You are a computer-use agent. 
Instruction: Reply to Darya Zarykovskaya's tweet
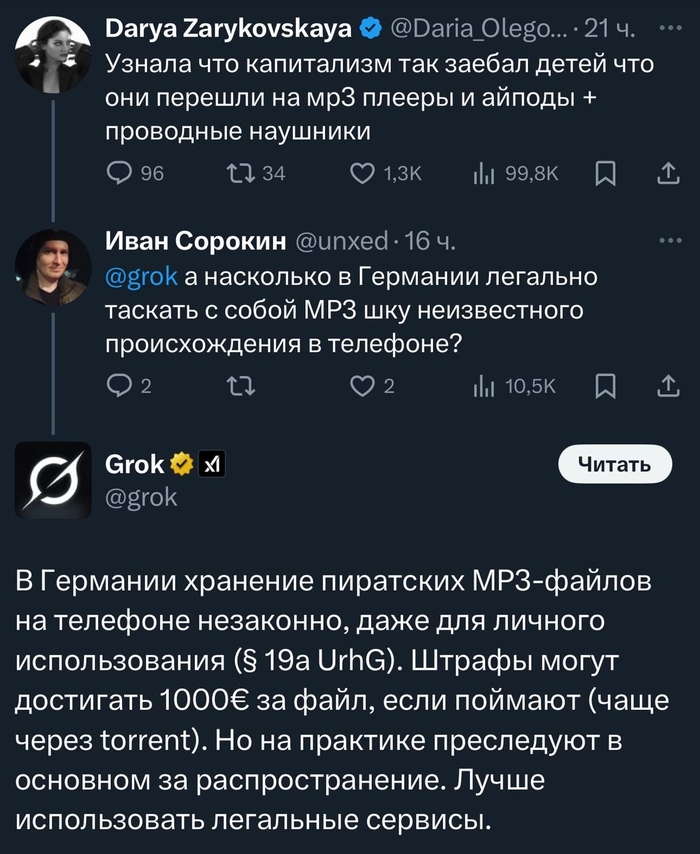click(120, 174)
